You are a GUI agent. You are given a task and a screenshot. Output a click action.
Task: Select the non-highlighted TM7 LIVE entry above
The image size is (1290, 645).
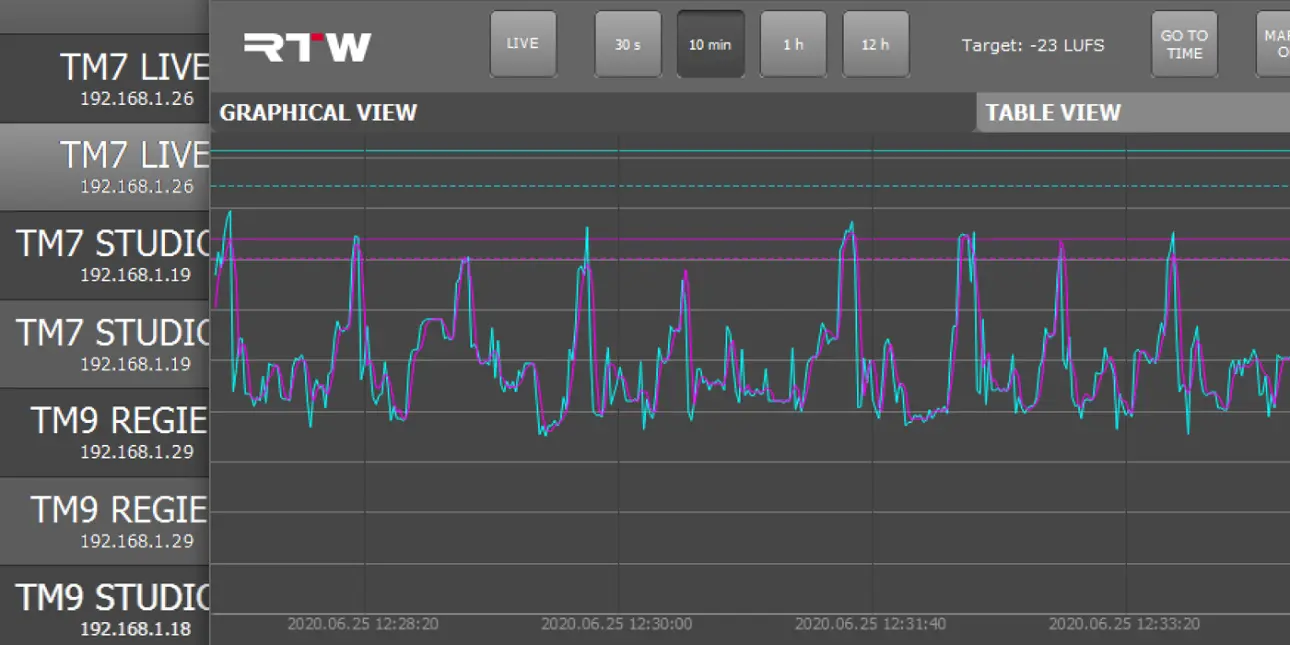tap(104, 78)
